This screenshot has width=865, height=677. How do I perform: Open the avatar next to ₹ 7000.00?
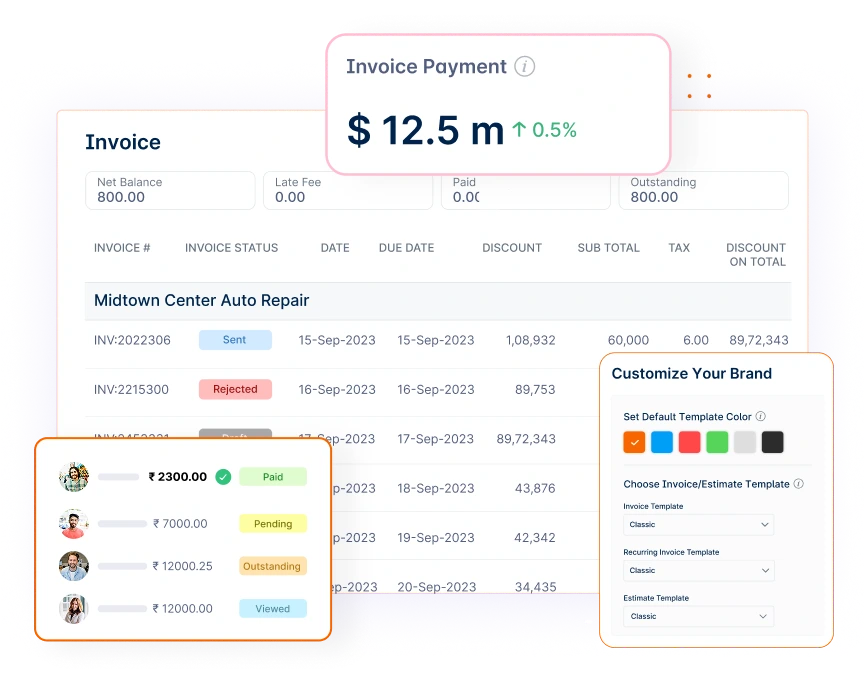pos(74,524)
